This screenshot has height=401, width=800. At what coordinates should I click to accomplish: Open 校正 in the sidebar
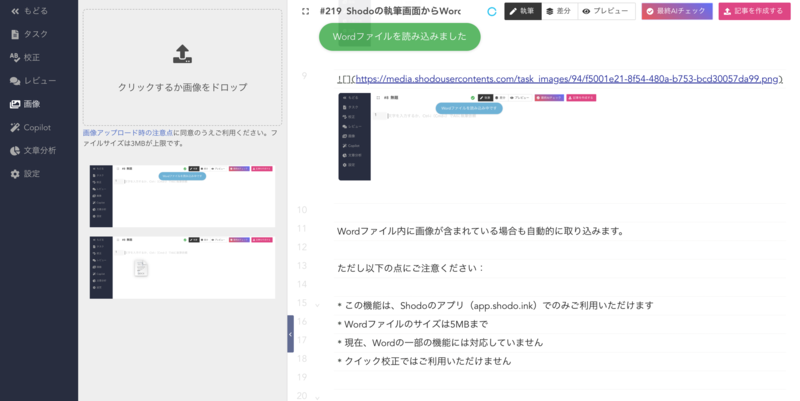click(26, 57)
